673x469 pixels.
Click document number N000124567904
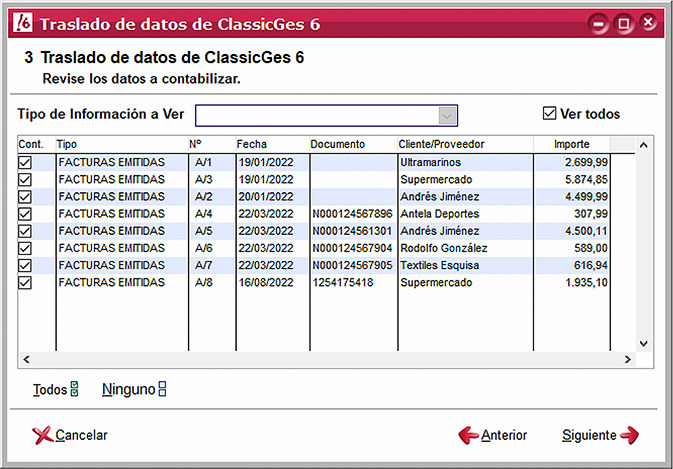(x=352, y=248)
